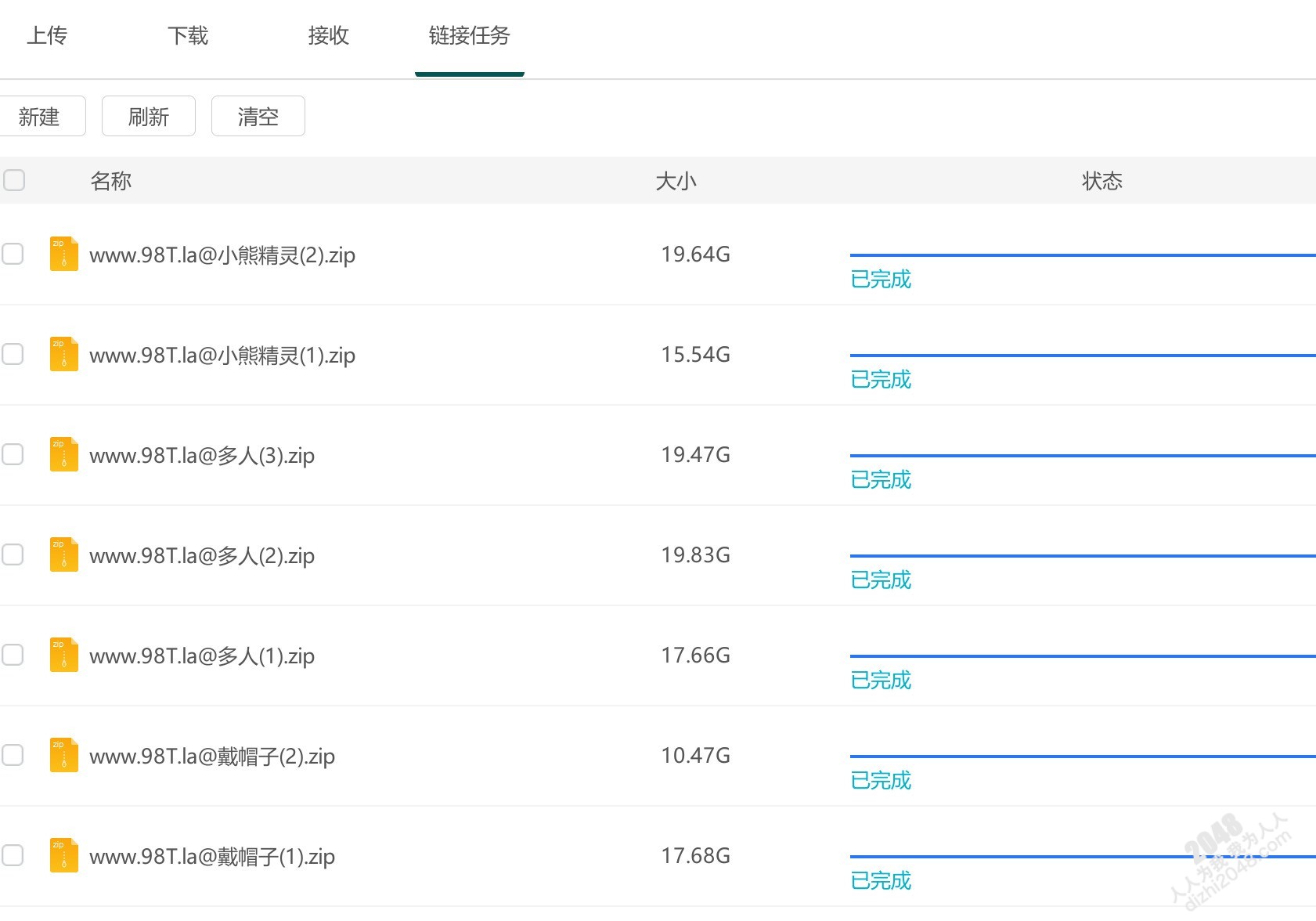Click file name www.98T.la@小熊精灵(1).zip
Screen dimensions: 1316x921
point(222,356)
